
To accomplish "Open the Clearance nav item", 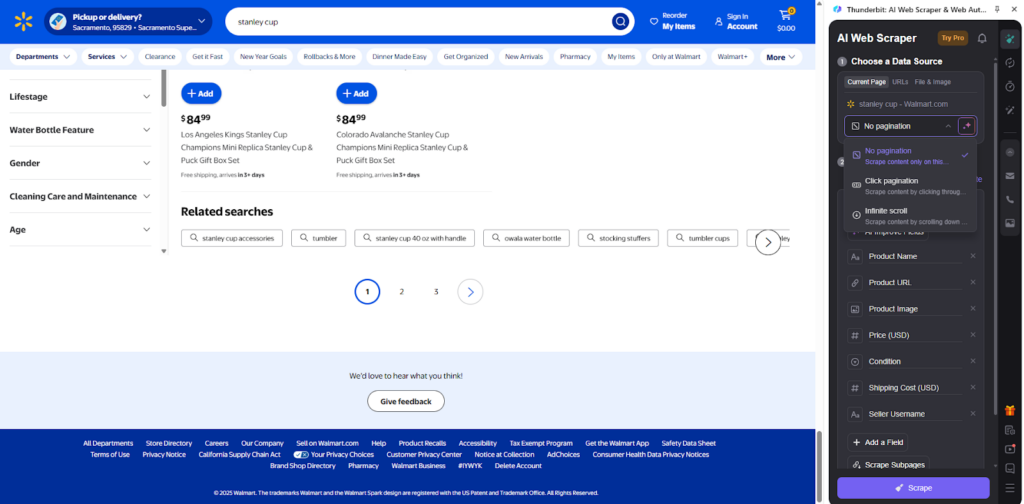I will coord(160,57).
